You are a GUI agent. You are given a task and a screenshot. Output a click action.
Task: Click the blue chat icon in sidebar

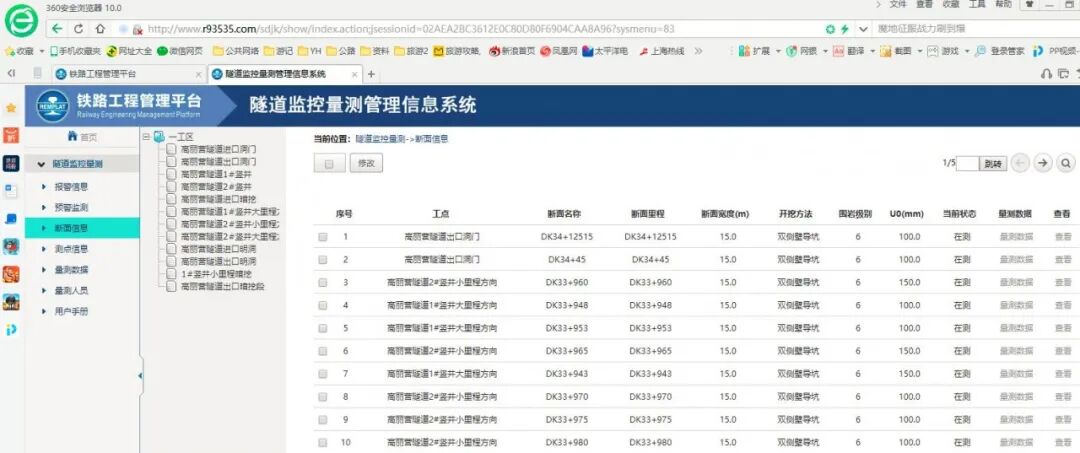pyautogui.click(x=11, y=219)
